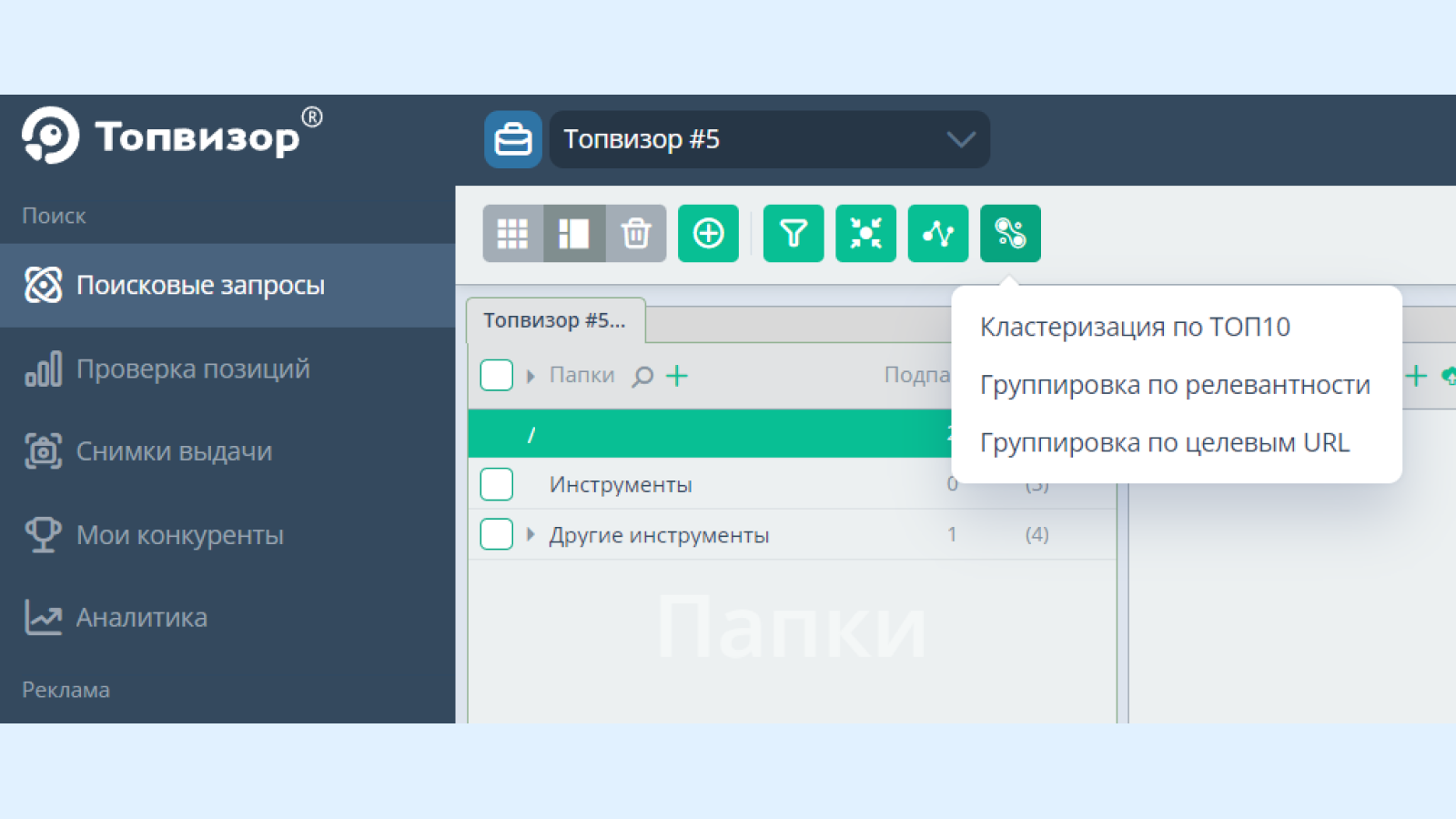Image resolution: width=1456 pixels, height=819 pixels.
Task: Select Группировка по релевантности
Action: coord(1175,385)
